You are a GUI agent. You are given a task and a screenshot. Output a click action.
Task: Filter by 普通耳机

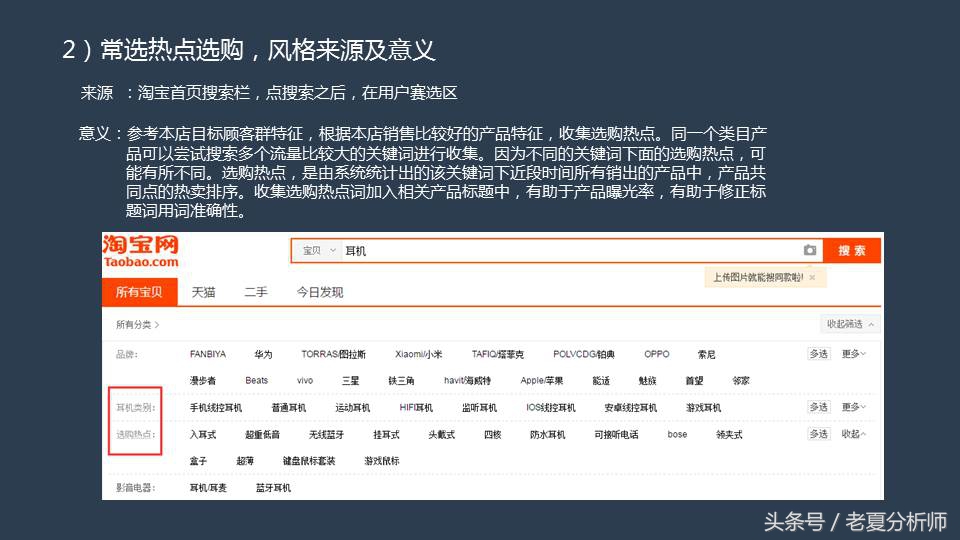tap(288, 408)
